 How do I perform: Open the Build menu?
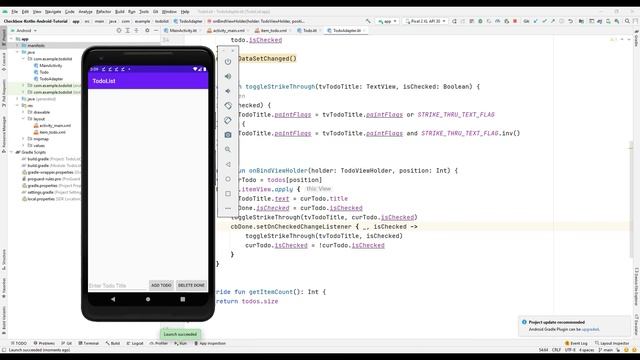tap(120, 12)
